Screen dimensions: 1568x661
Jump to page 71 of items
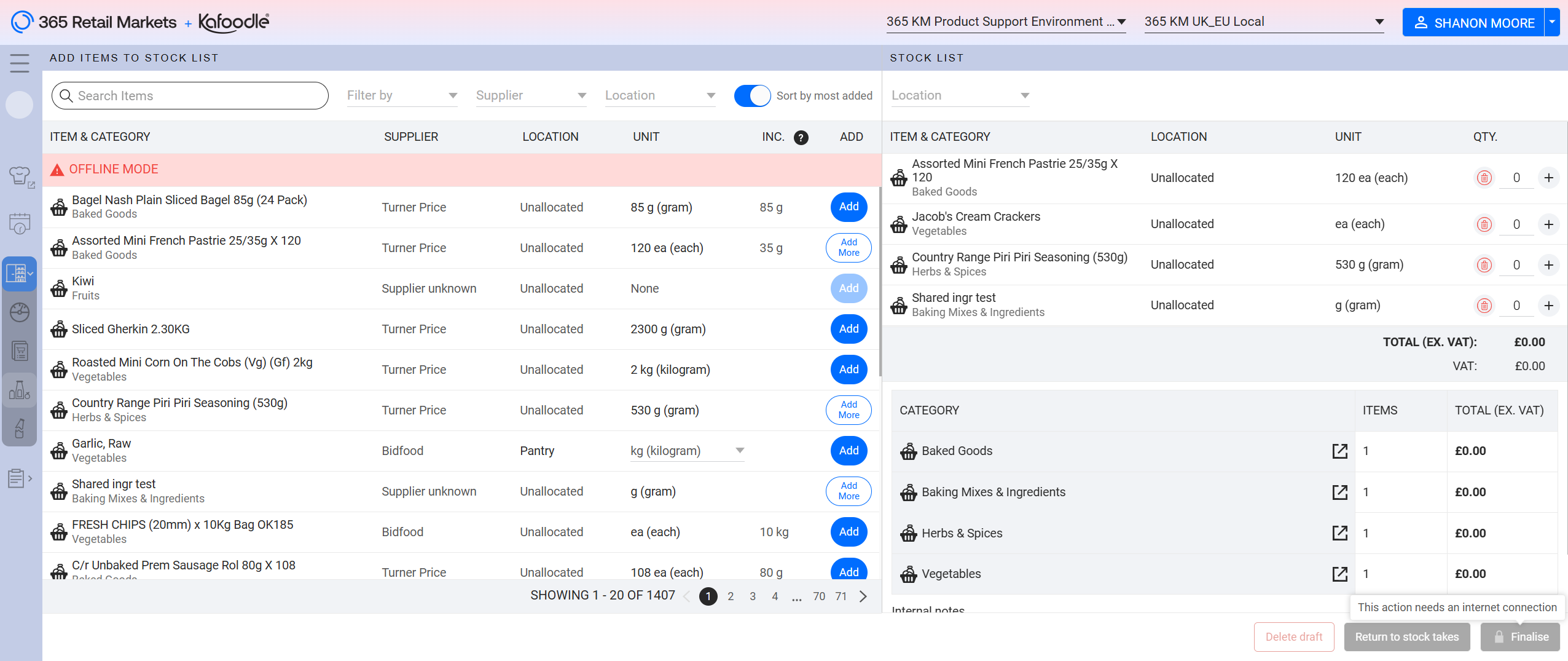(x=841, y=596)
